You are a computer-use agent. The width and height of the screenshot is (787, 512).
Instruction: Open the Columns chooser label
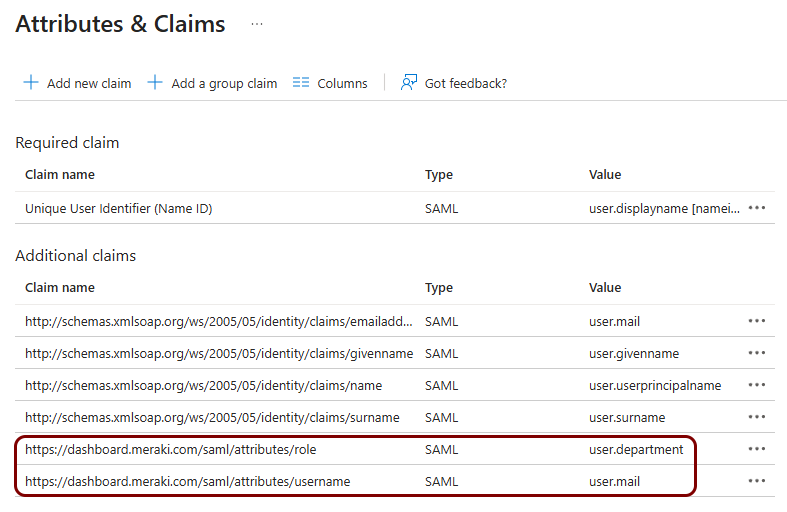pyautogui.click(x=342, y=83)
